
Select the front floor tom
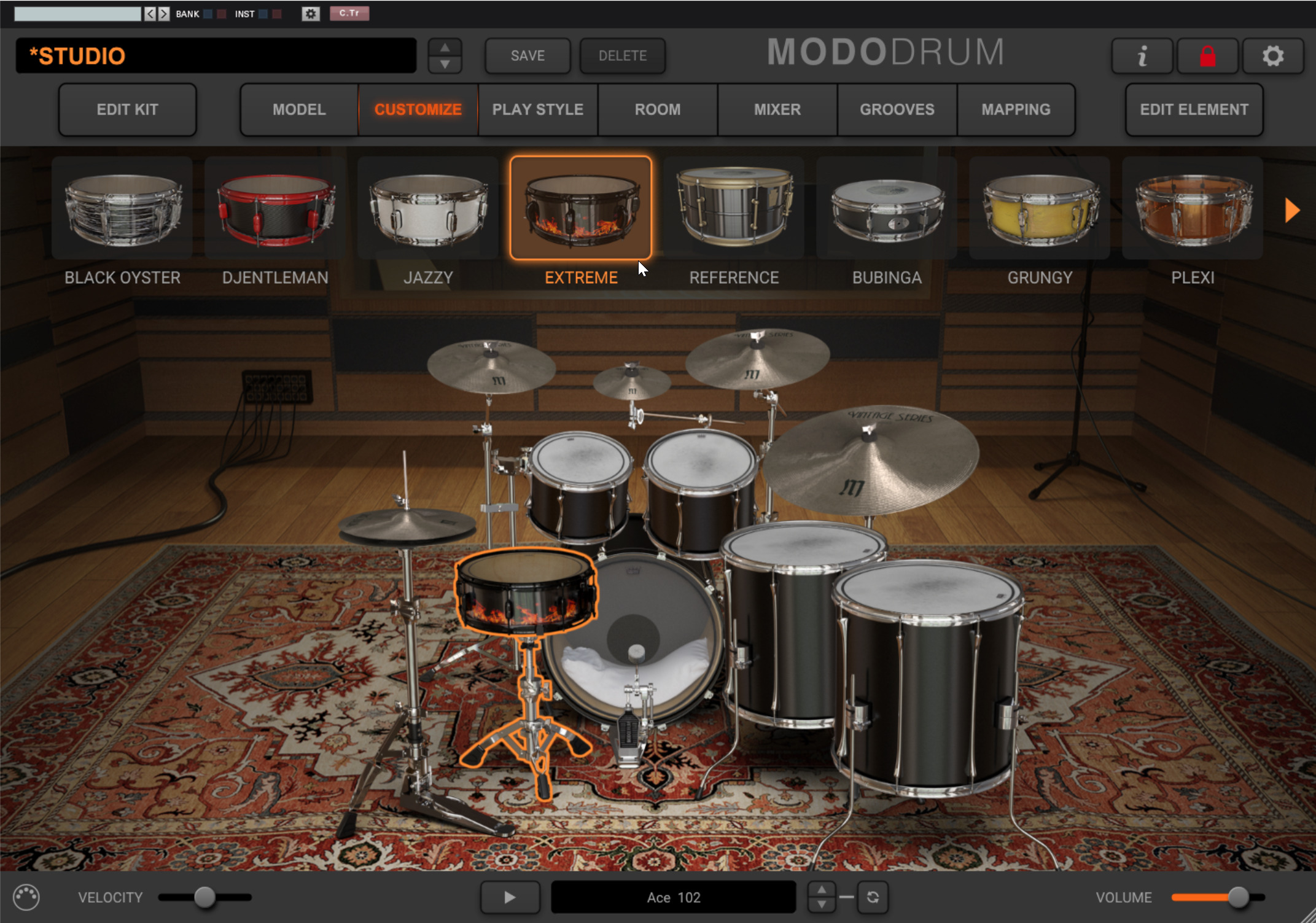(929, 679)
